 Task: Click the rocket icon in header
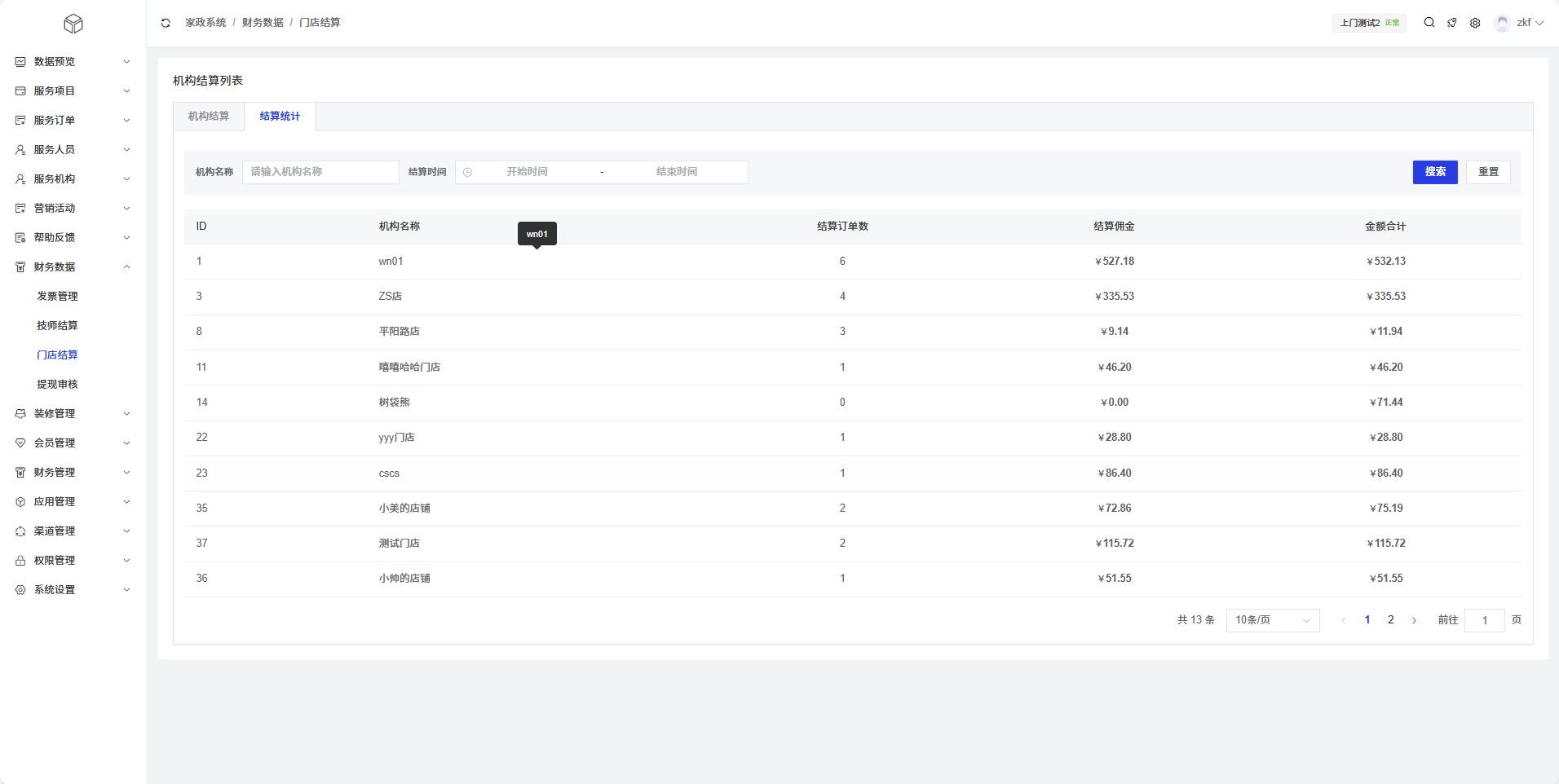1452,23
